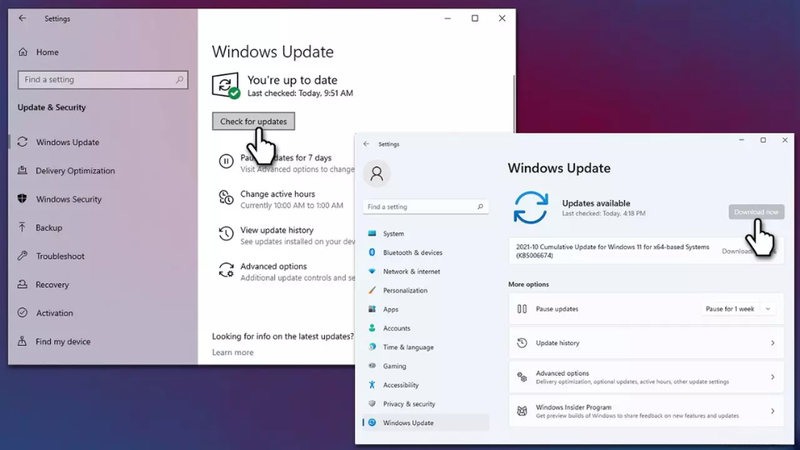Go back in the Windows 10 Settings window
This screenshot has height=450, width=800.
(x=22, y=18)
